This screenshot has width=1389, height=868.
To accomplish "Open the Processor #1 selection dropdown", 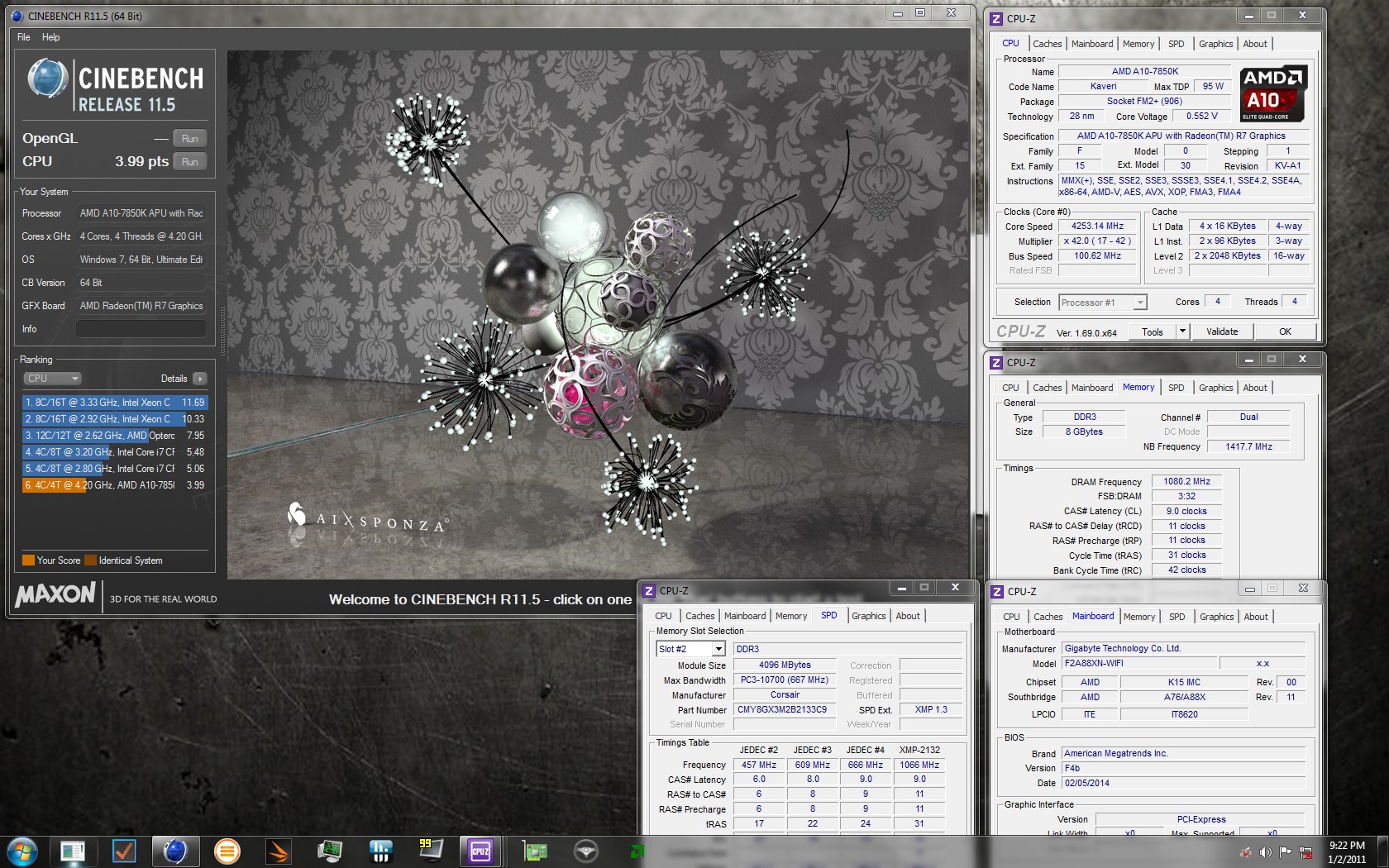I will (x=1139, y=303).
